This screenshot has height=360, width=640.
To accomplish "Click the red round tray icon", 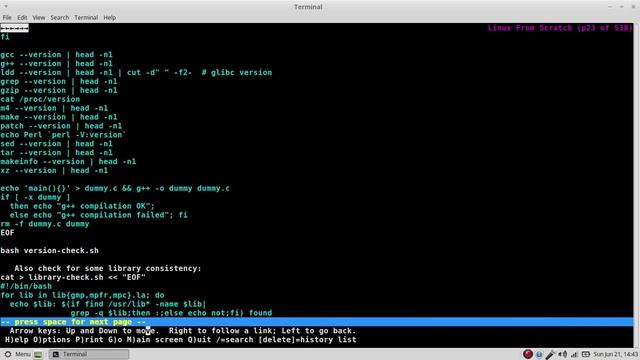I will (x=528, y=354).
